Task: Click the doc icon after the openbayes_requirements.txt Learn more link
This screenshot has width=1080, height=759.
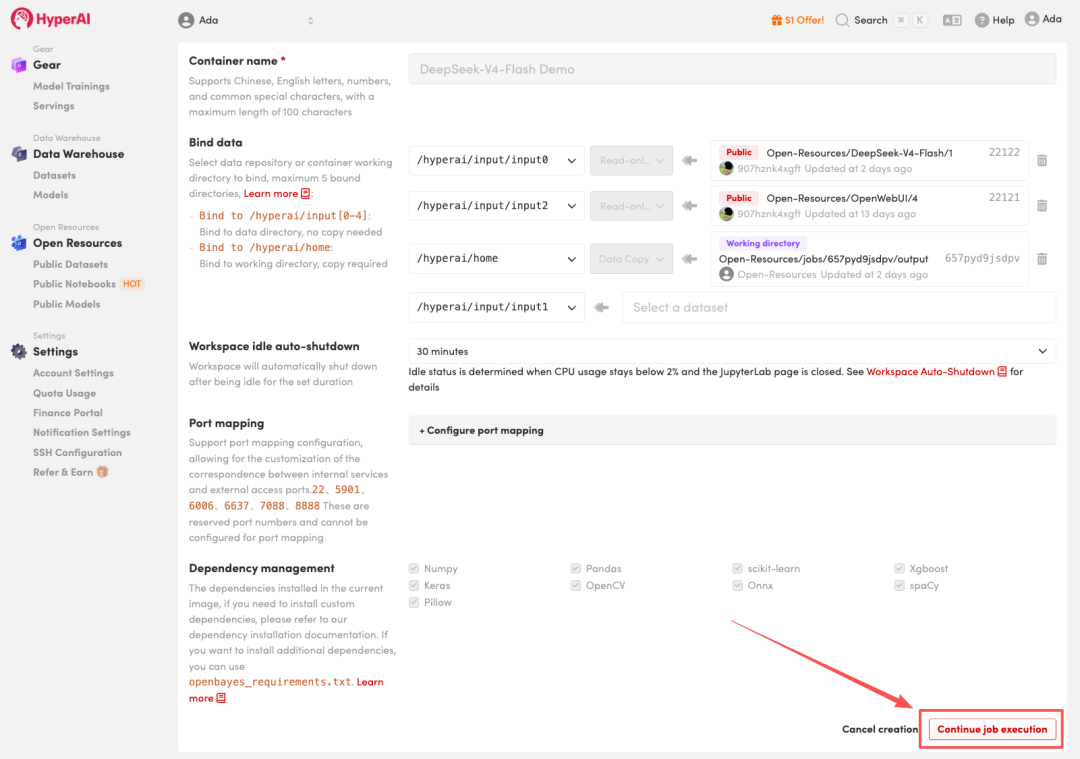Action: [x=221, y=698]
